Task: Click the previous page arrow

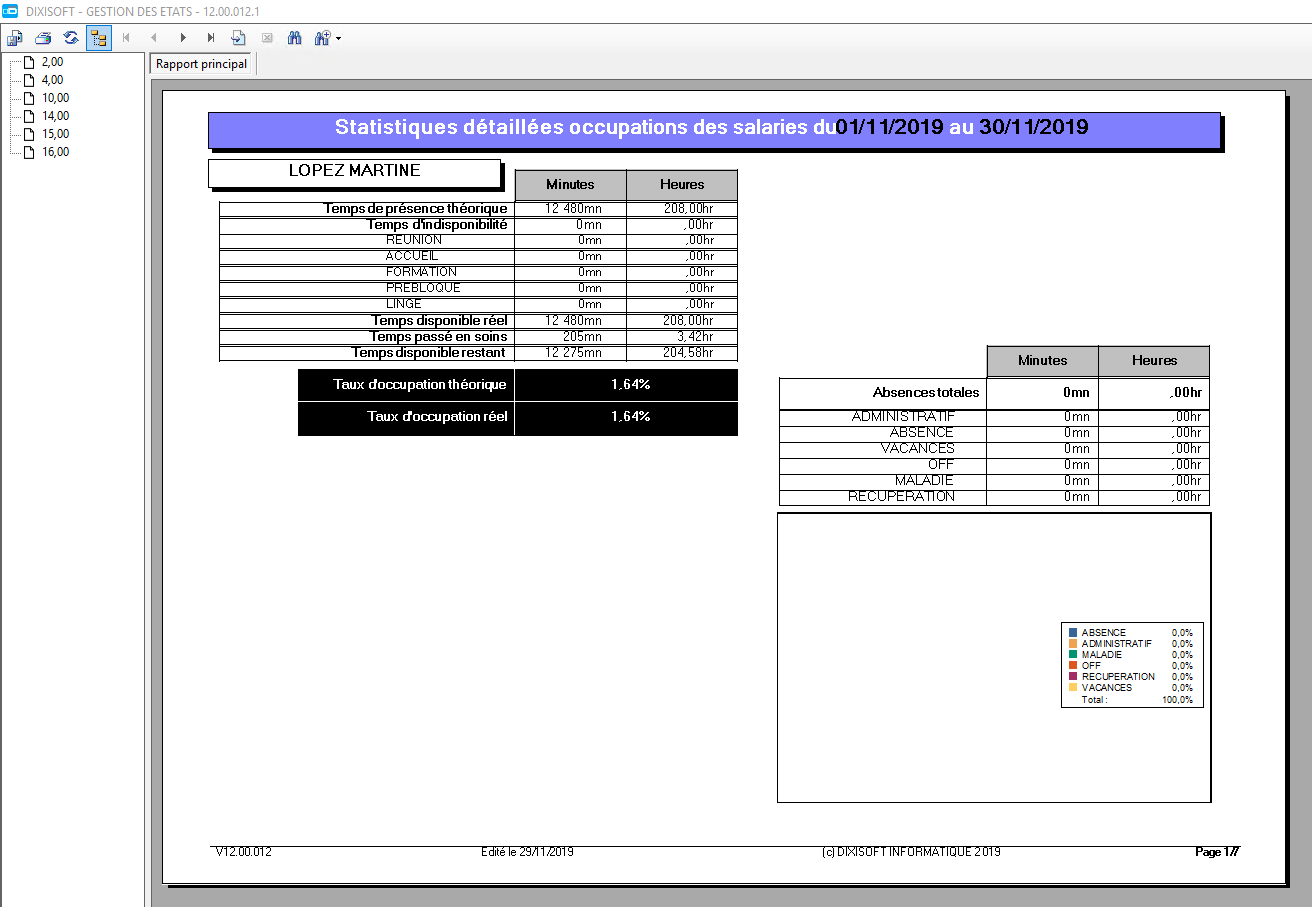Action: coord(154,38)
